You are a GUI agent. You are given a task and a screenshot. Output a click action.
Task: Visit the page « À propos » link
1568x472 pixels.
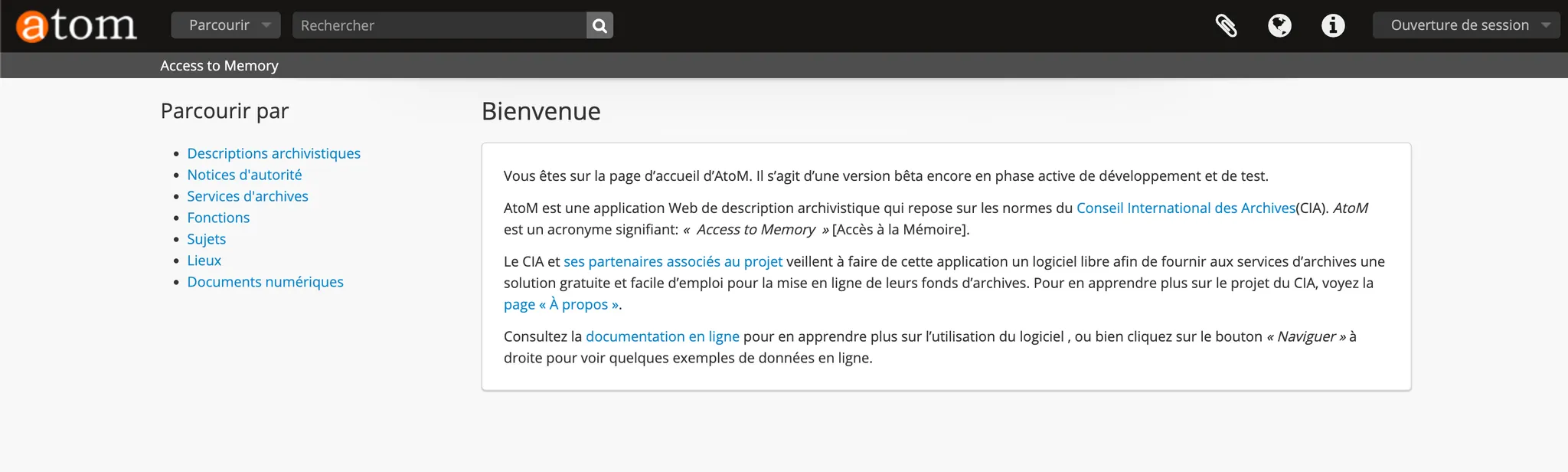tap(560, 304)
